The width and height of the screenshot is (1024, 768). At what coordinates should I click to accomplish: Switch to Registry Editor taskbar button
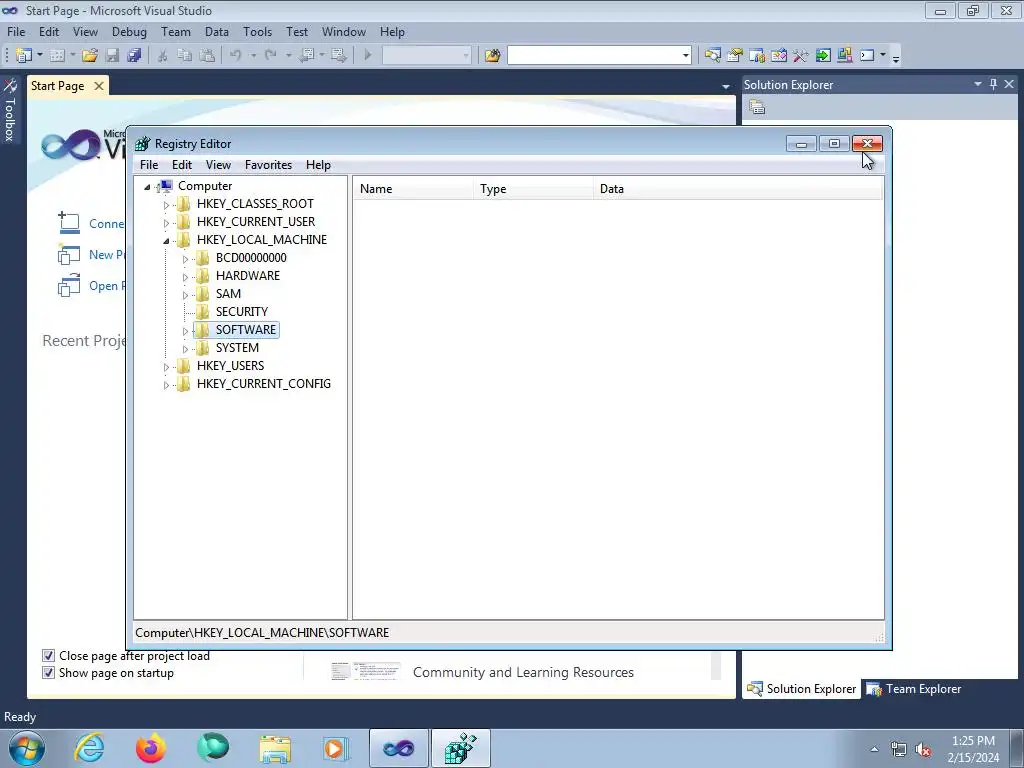460,748
